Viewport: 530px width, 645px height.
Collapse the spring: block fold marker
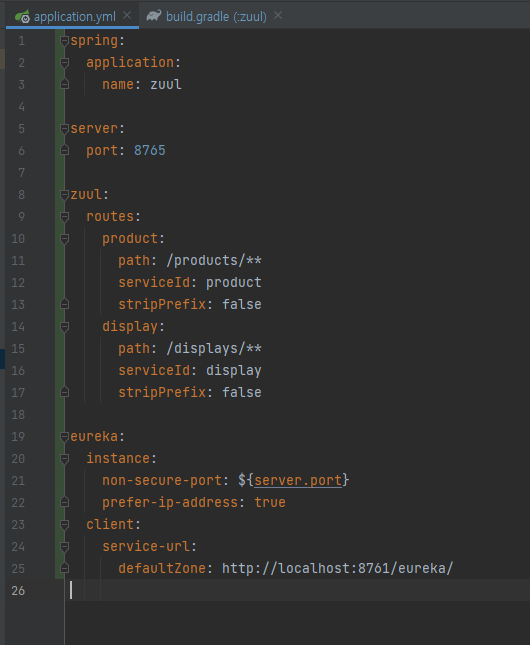(64, 41)
